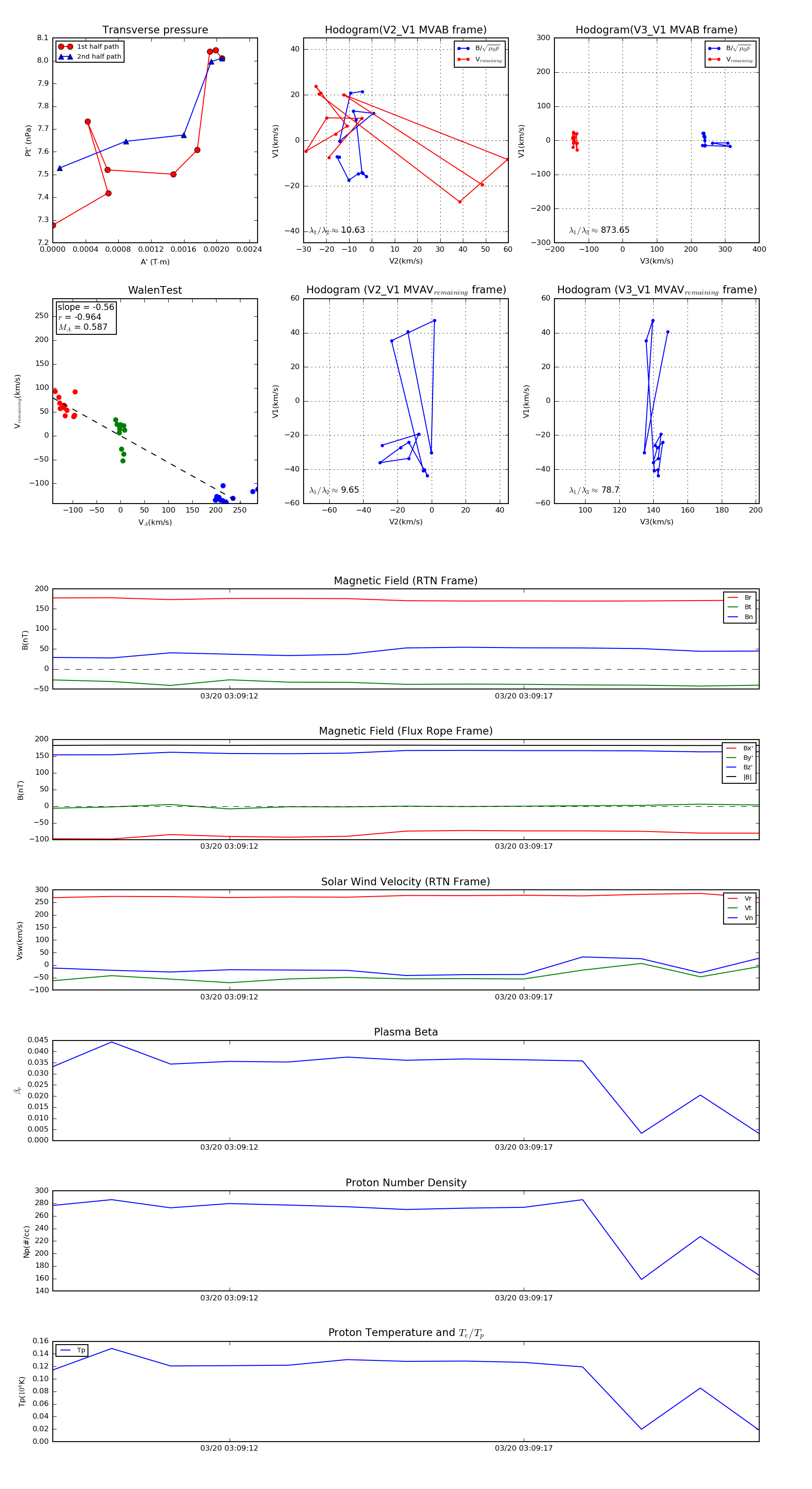Click the 'Plasma Beta' plot title
Screen dimensions: 812x1489
click(x=406, y=1032)
